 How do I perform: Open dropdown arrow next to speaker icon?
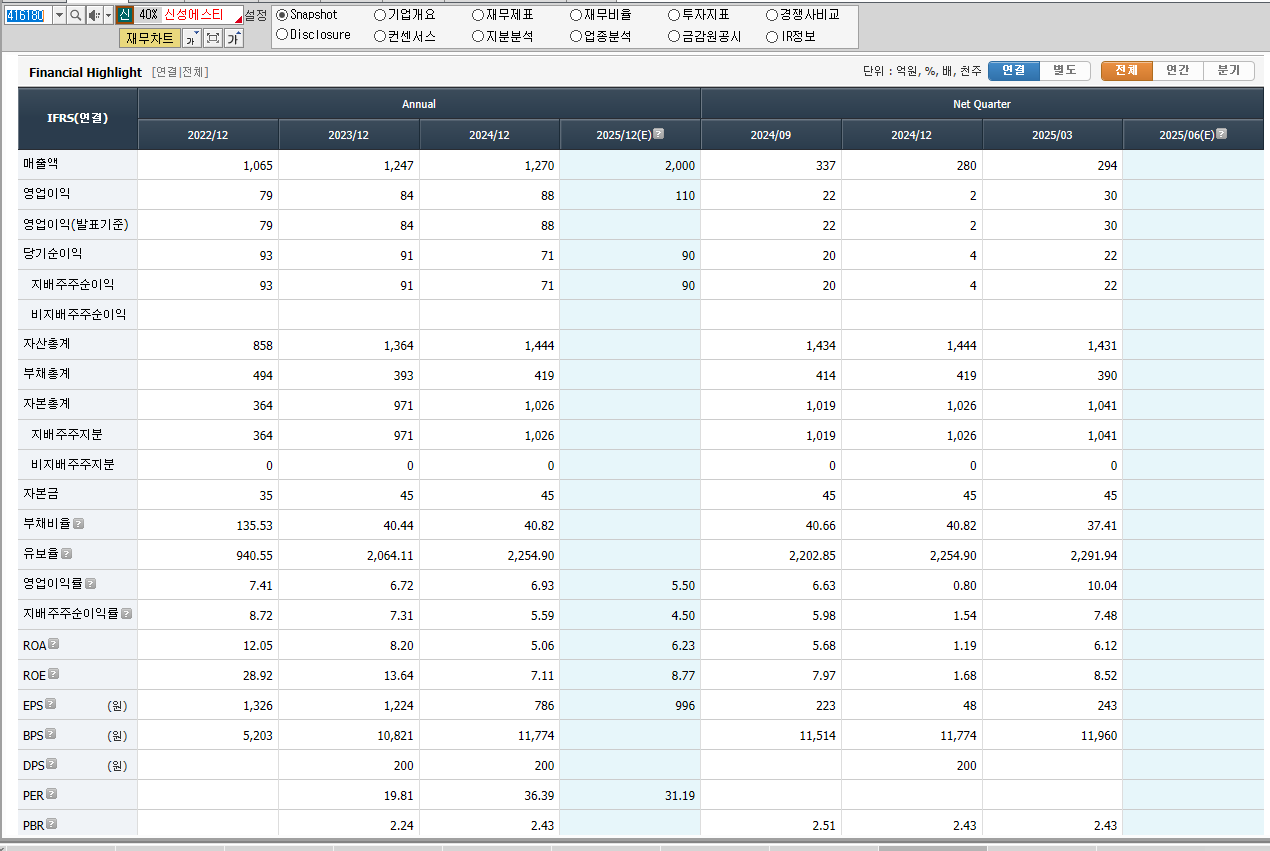click(108, 15)
